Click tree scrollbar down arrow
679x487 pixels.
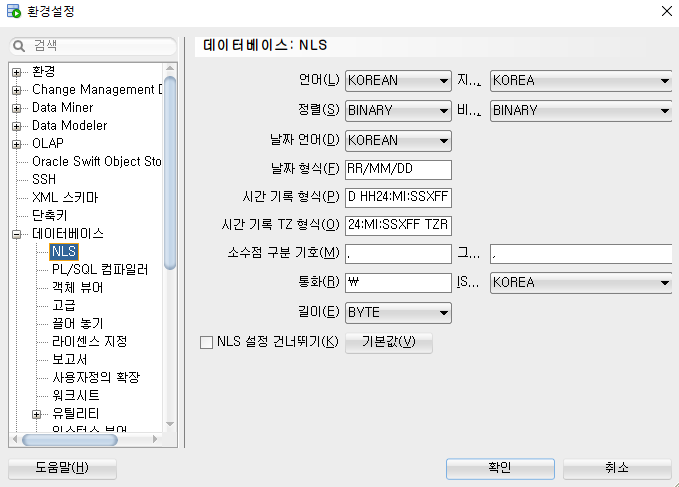tap(170, 424)
